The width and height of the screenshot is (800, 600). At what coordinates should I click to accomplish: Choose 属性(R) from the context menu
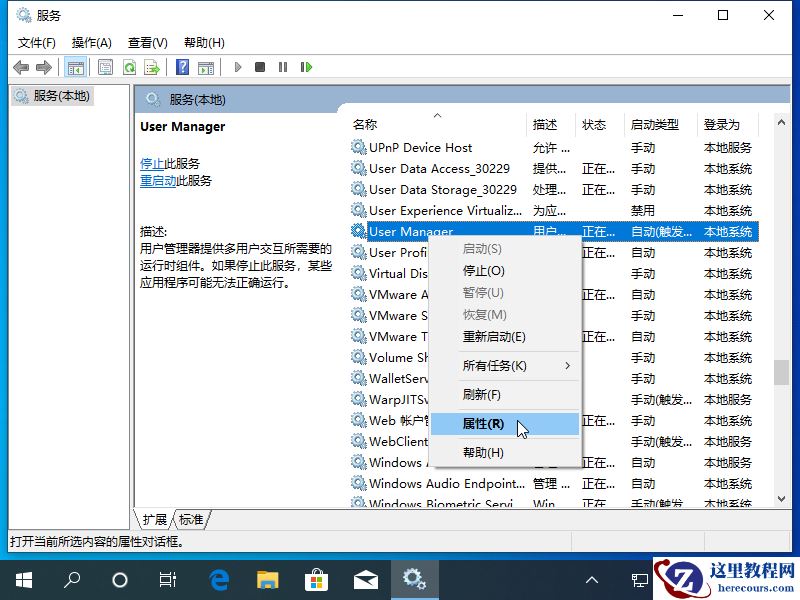tap(483, 423)
